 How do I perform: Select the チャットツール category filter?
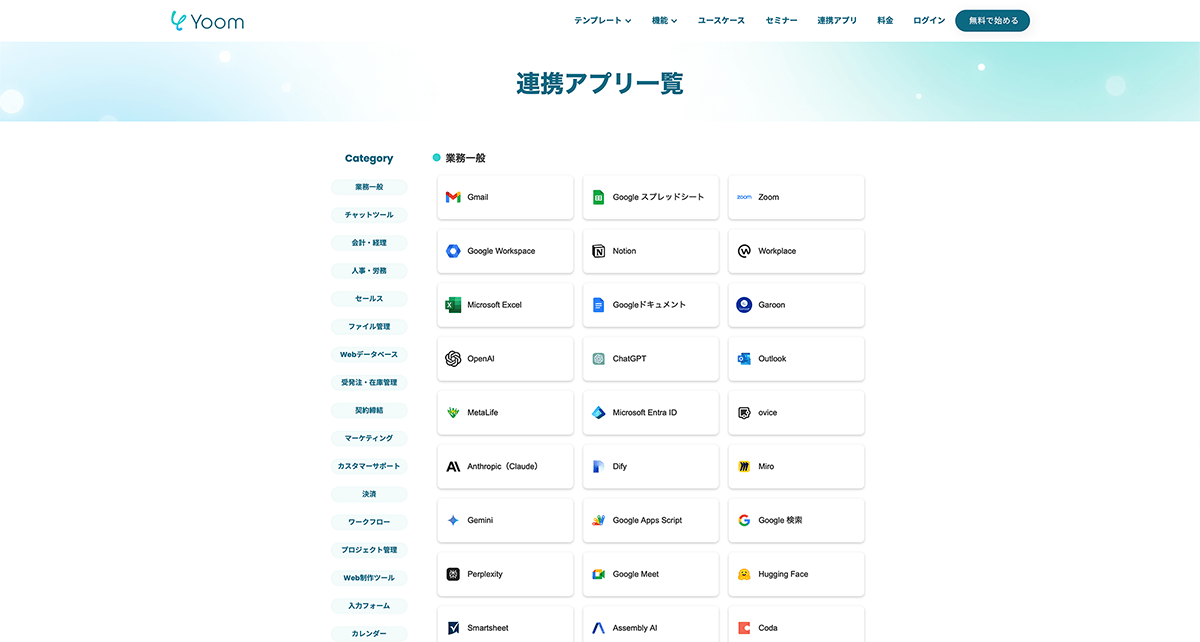[369, 214]
